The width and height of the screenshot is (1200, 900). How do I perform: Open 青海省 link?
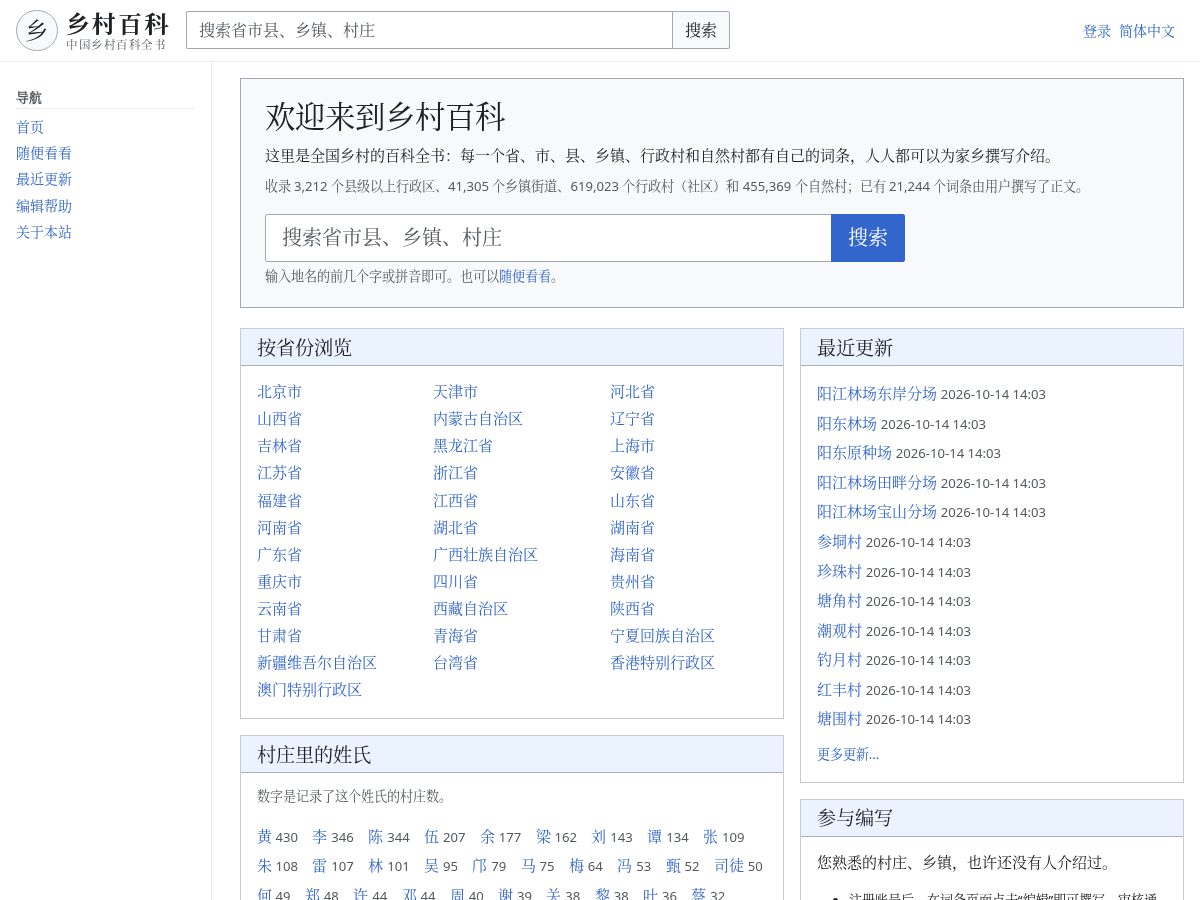click(x=455, y=635)
